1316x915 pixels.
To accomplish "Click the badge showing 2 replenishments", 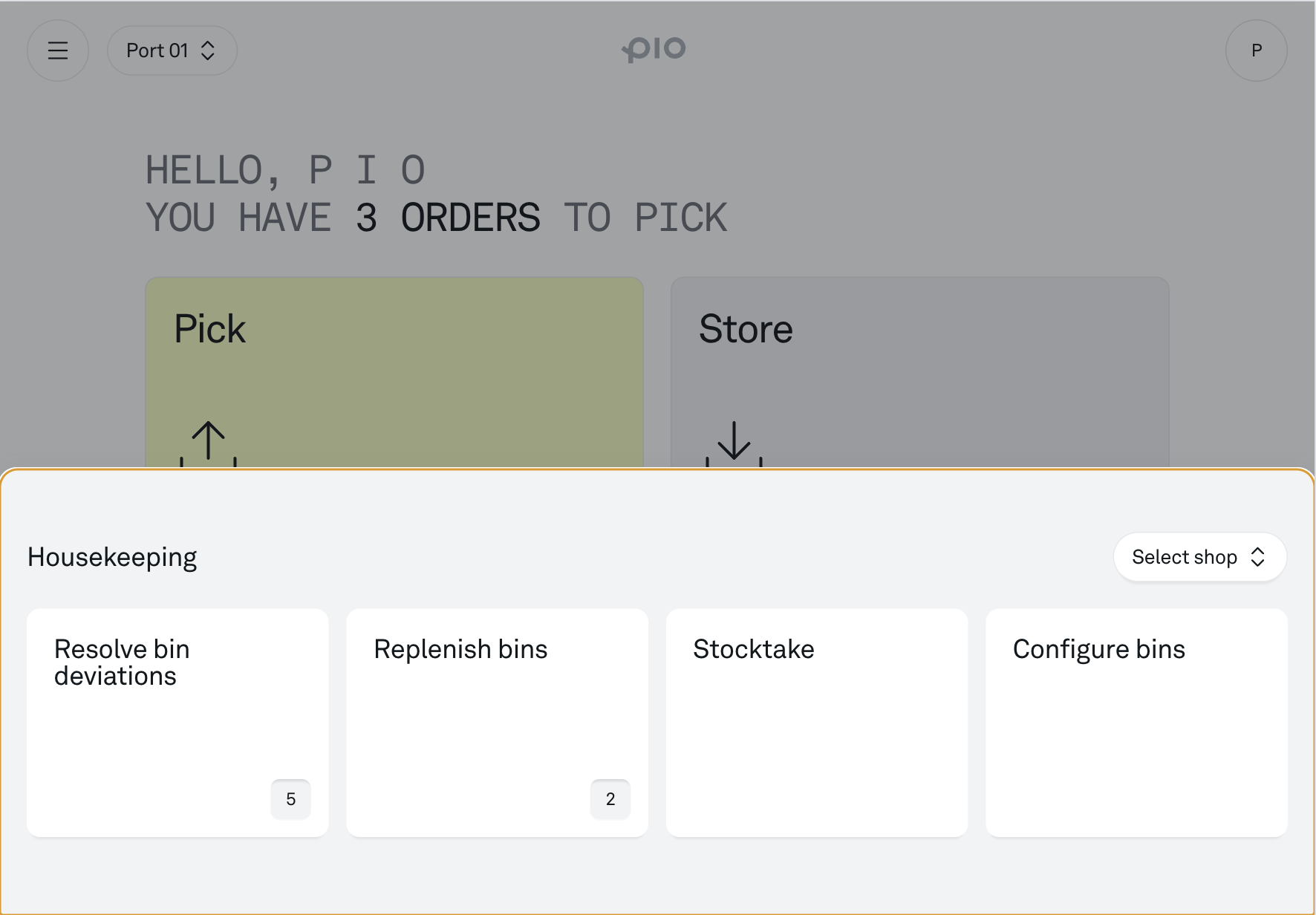I will (x=610, y=799).
